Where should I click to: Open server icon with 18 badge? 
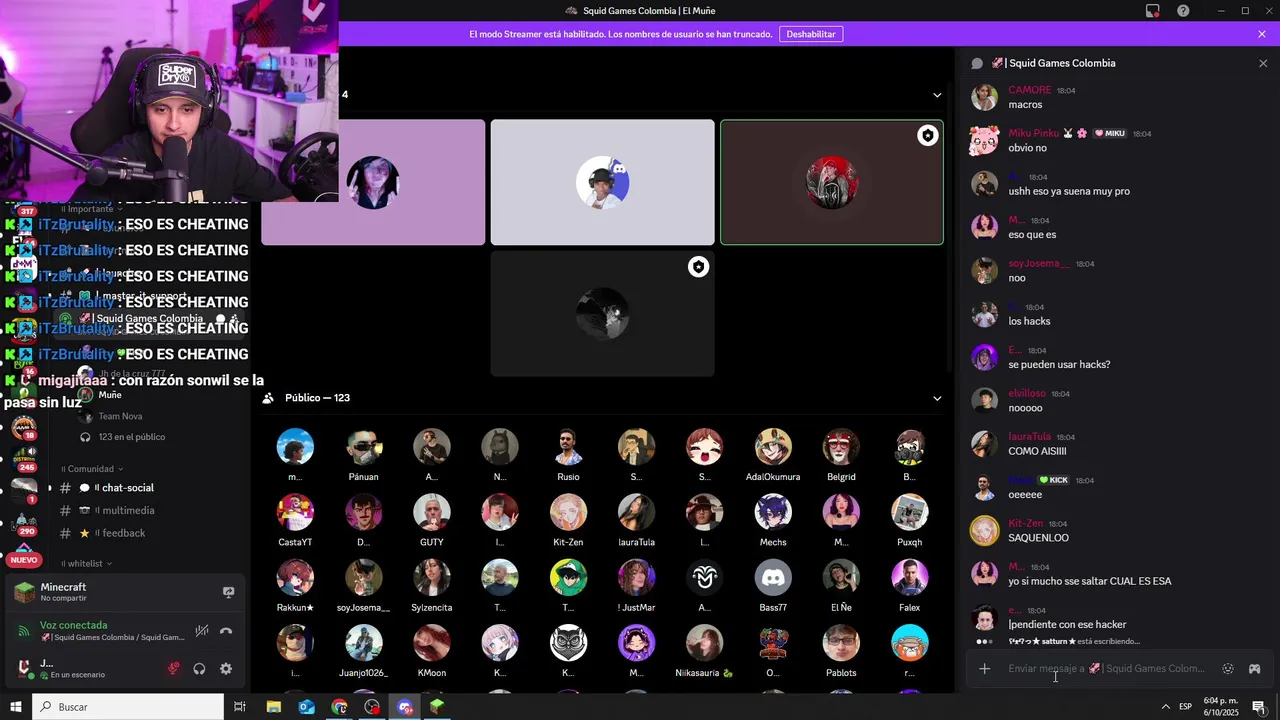tap(24, 427)
